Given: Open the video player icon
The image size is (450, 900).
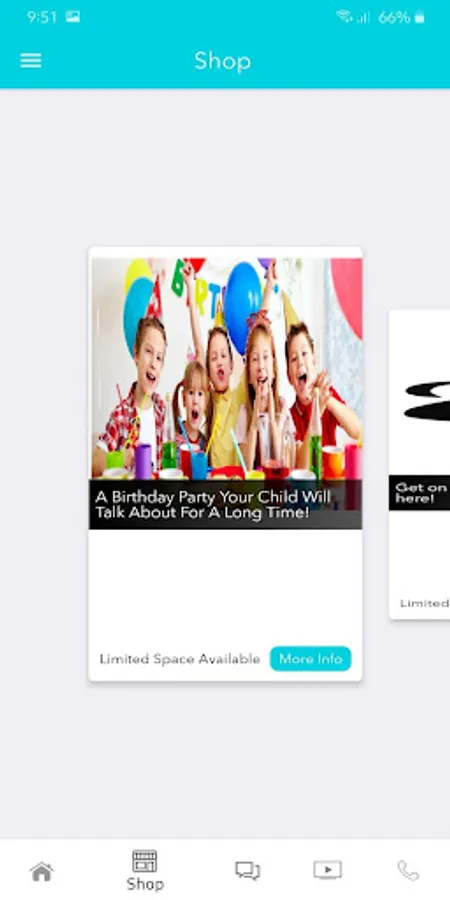Looking at the screenshot, I should coord(327,870).
